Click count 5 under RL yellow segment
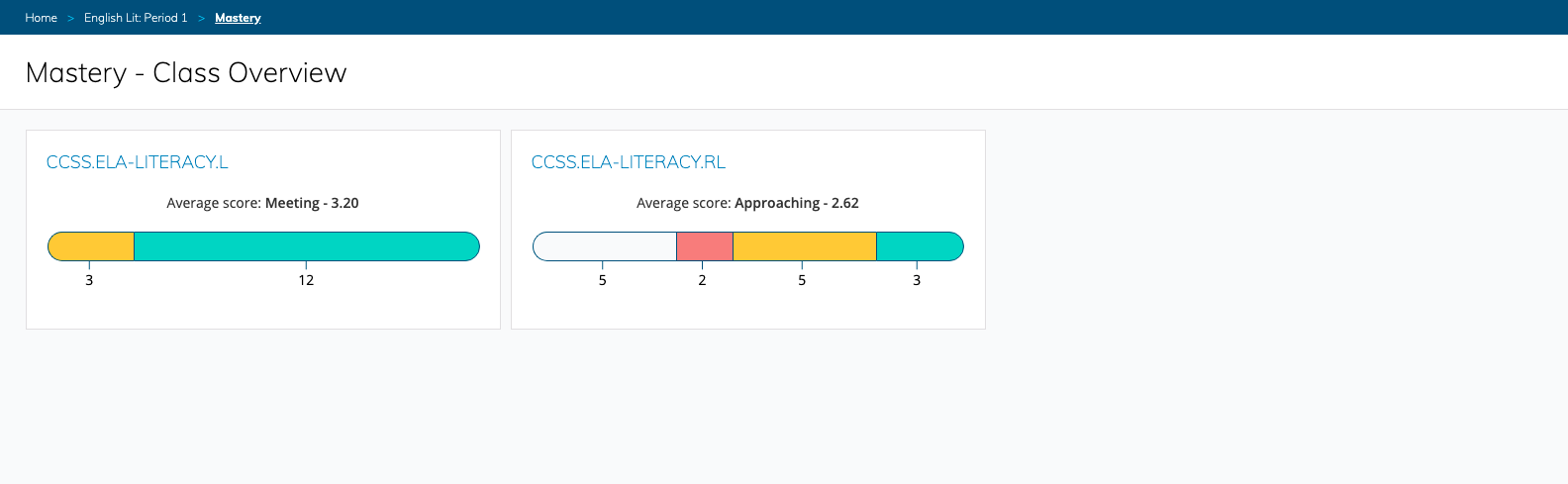The width and height of the screenshot is (1568, 484). point(802,280)
